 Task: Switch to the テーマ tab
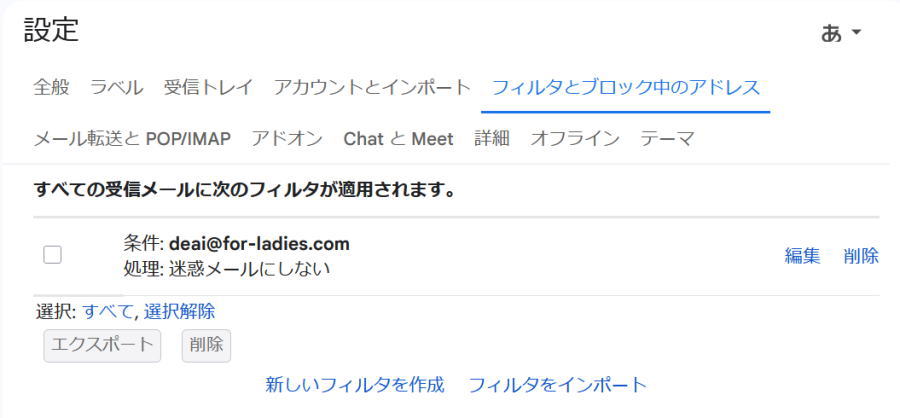tap(667, 138)
